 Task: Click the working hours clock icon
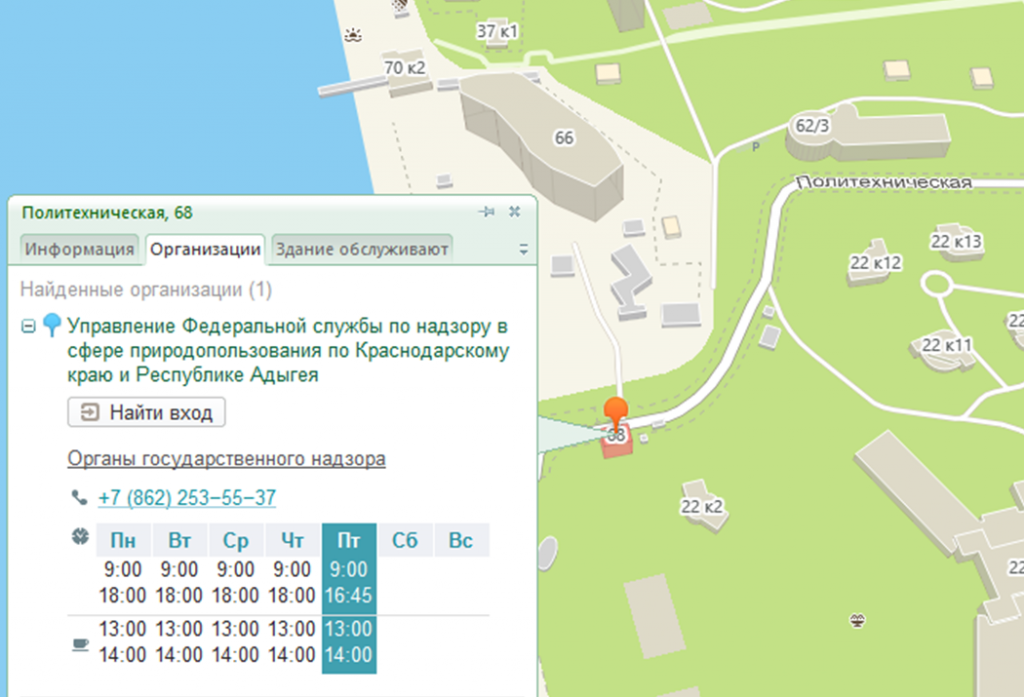coord(79,537)
